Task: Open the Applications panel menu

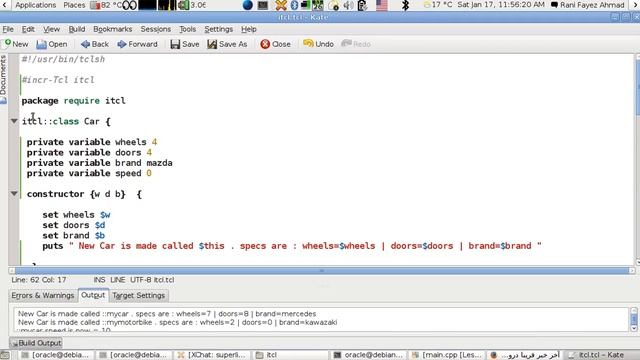Action: tap(36, 5)
